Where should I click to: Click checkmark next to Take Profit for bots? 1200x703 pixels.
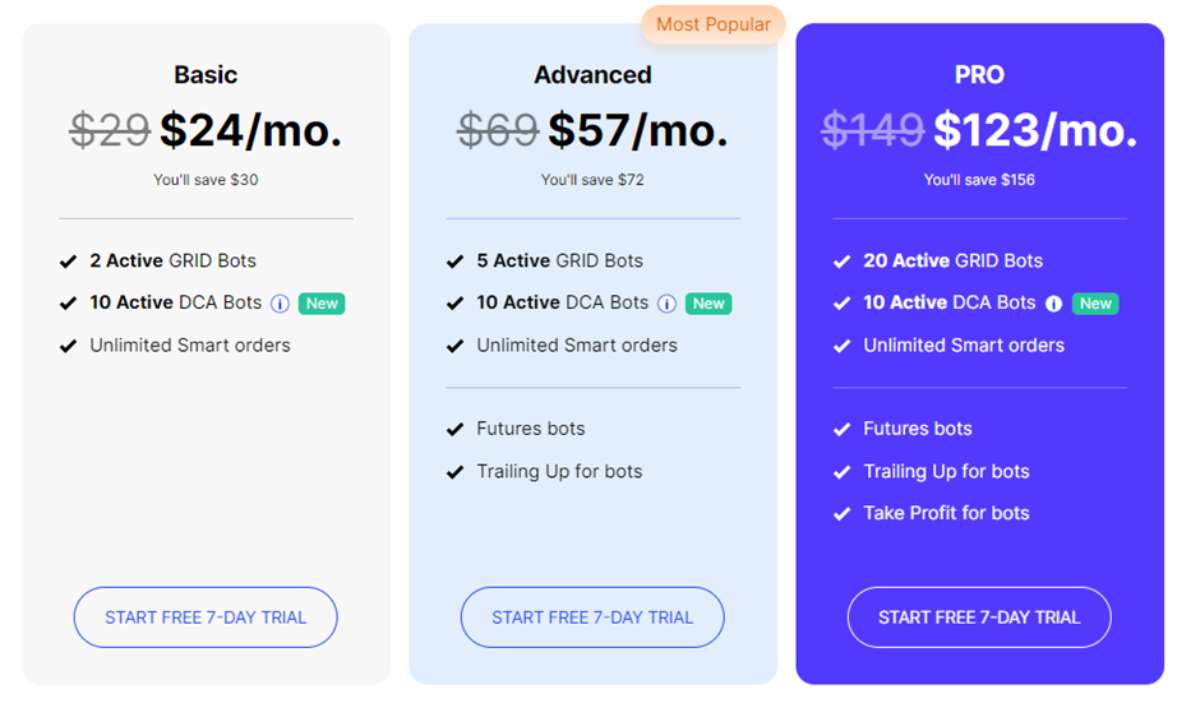coord(842,514)
